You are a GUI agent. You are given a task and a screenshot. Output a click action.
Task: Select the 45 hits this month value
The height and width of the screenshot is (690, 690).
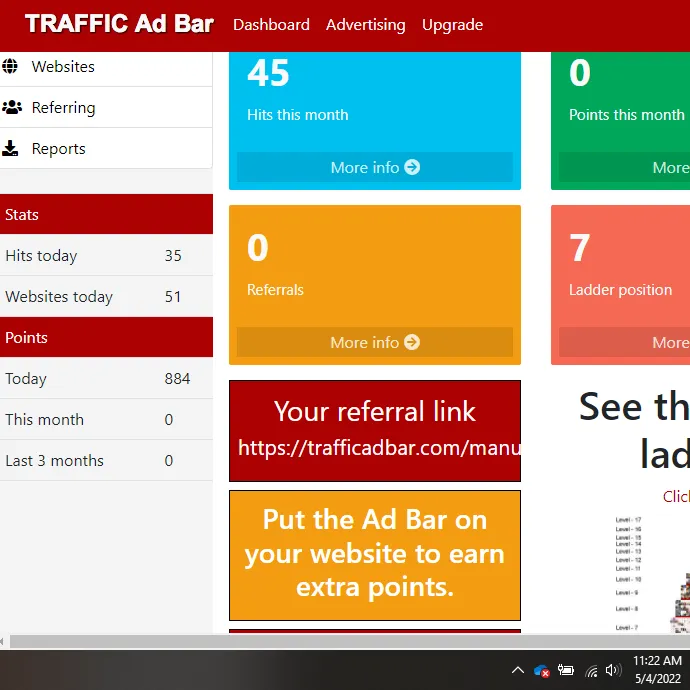click(268, 73)
